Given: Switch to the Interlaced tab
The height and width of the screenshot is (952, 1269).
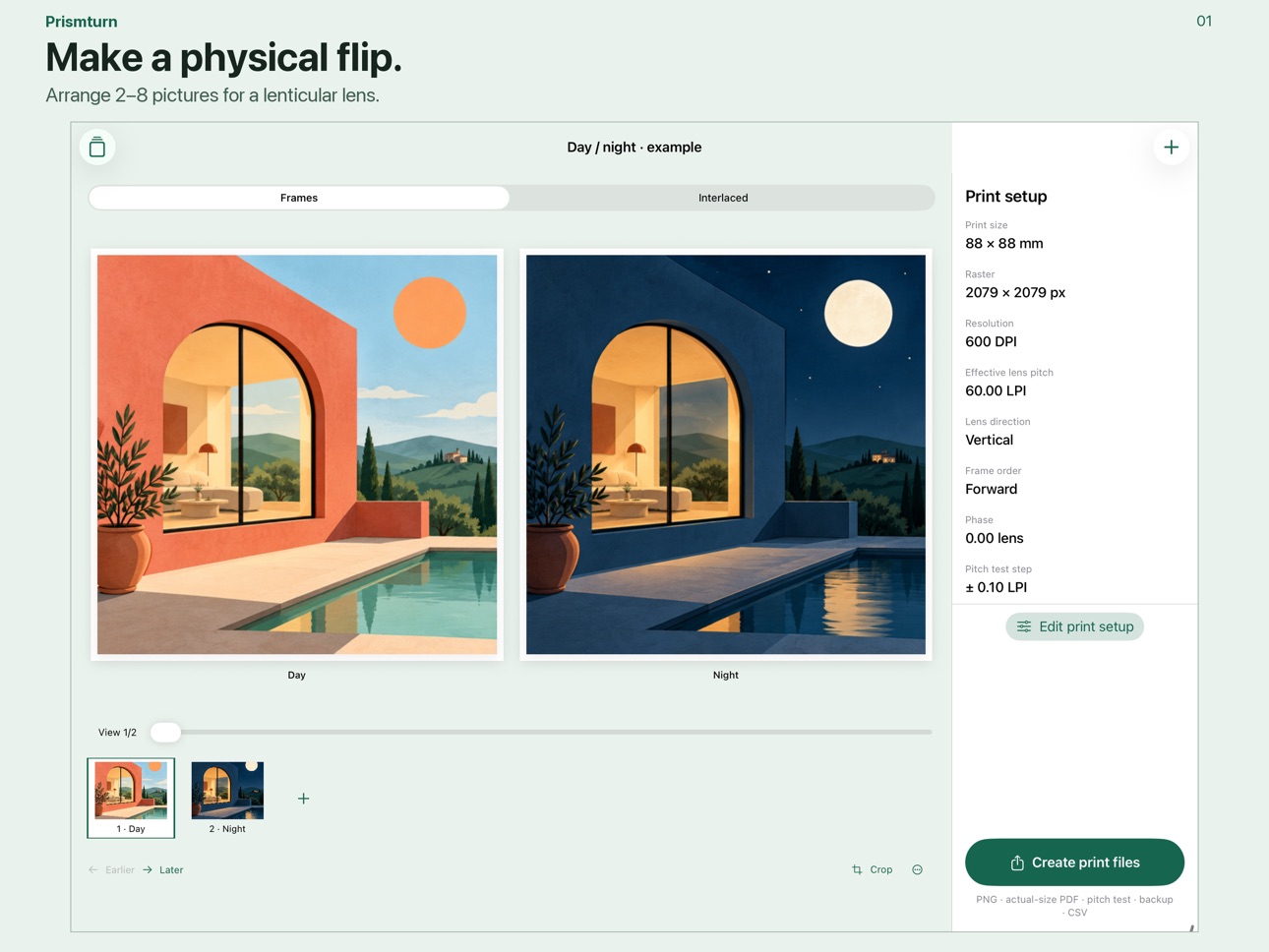Looking at the screenshot, I should point(723,198).
